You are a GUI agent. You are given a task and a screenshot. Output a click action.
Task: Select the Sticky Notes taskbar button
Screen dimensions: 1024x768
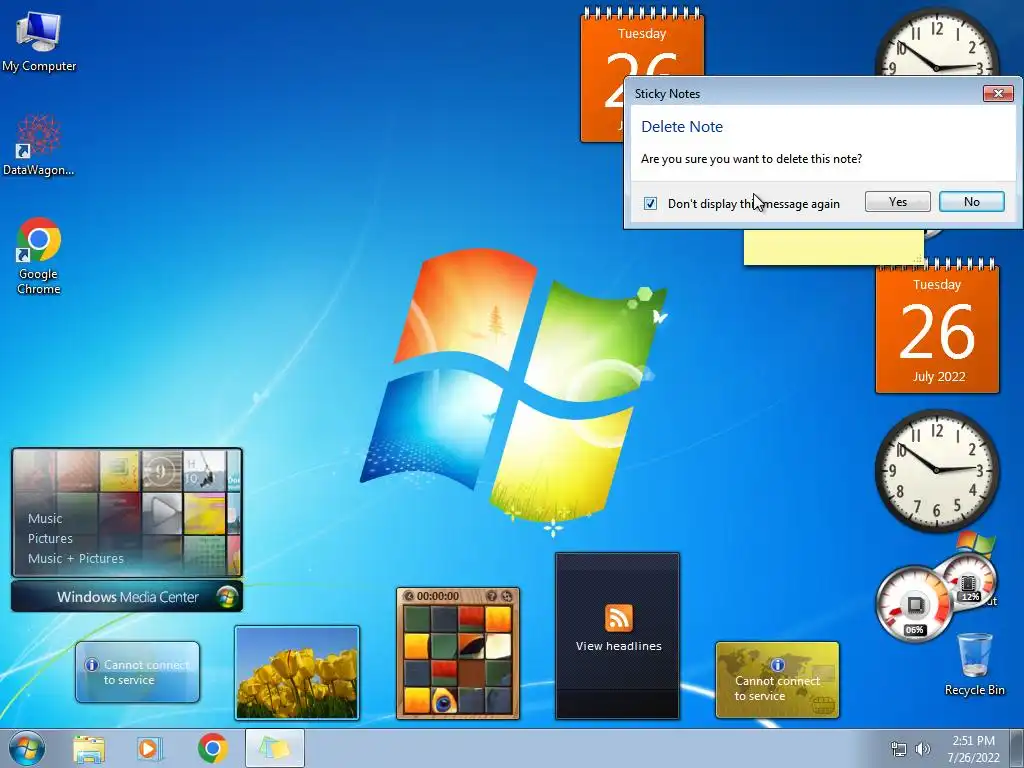point(274,748)
